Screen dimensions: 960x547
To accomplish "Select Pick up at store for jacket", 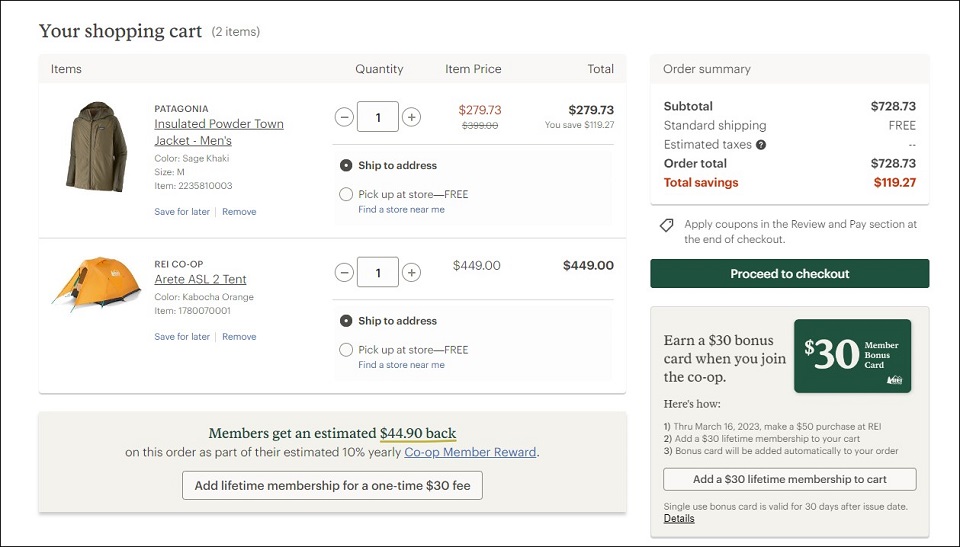I will pos(346,194).
